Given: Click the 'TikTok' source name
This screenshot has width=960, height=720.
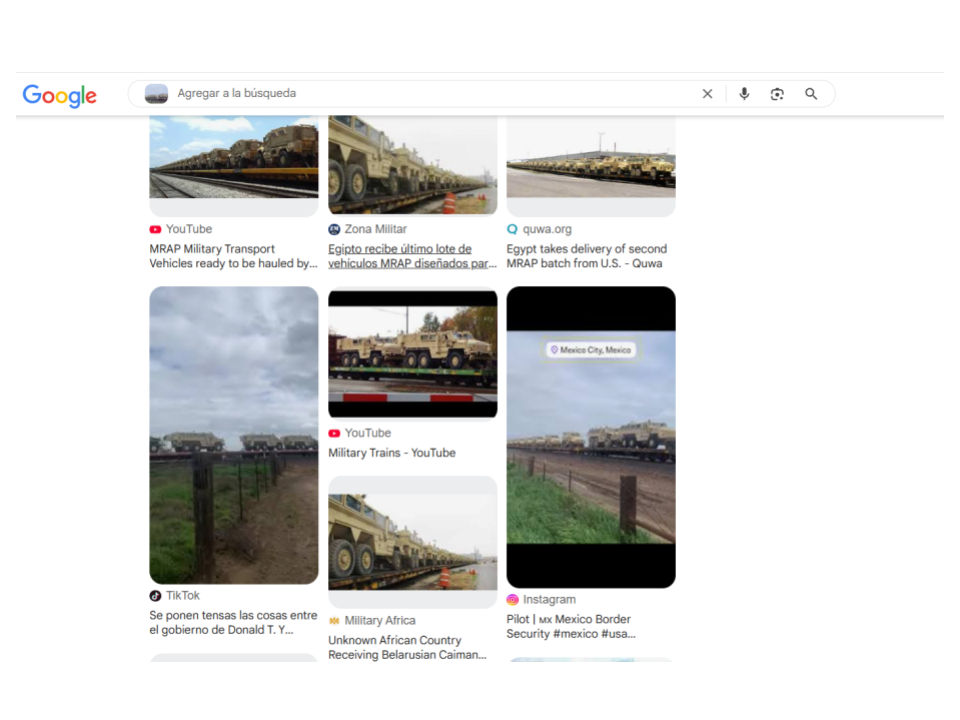Looking at the screenshot, I should (x=182, y=596).
